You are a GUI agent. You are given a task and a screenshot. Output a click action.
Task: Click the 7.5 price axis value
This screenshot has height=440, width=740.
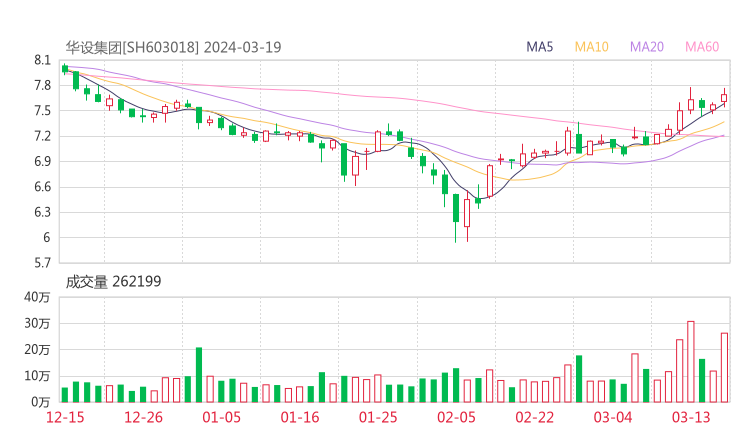pyautogui.click(x=42, y=111)
